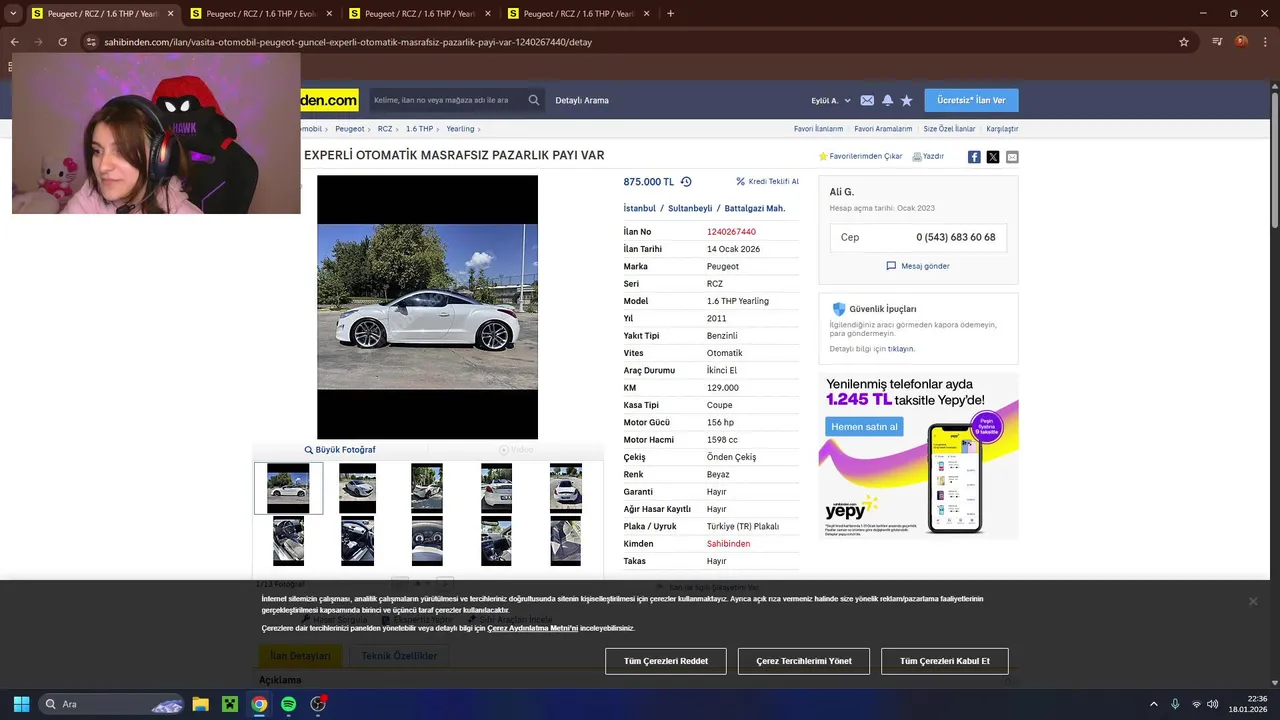View site information icon in address bar

coord(91,42)
